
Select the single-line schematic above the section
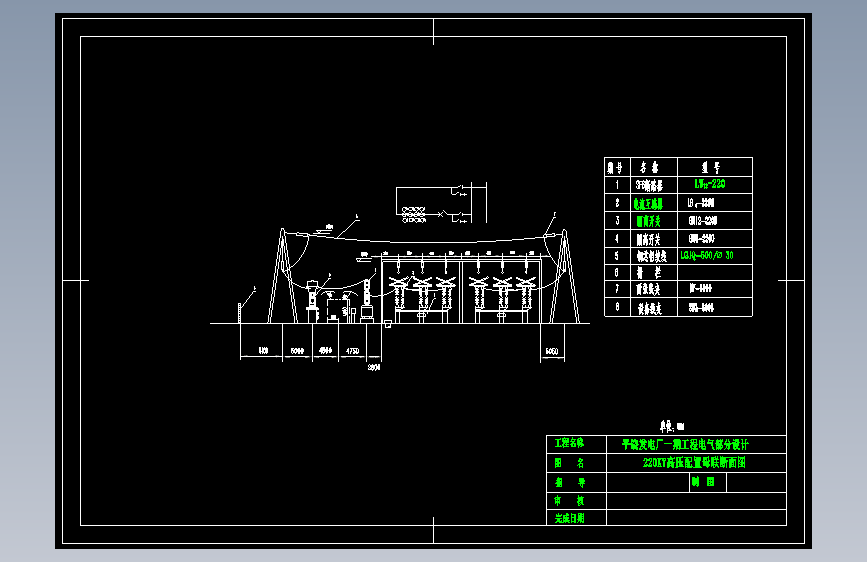[441, 203]
